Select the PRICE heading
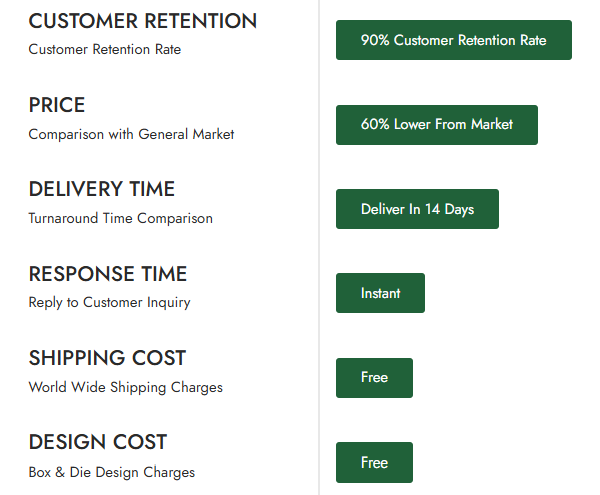600x495 pixels. pyautogui.click(x=57, y=105)
